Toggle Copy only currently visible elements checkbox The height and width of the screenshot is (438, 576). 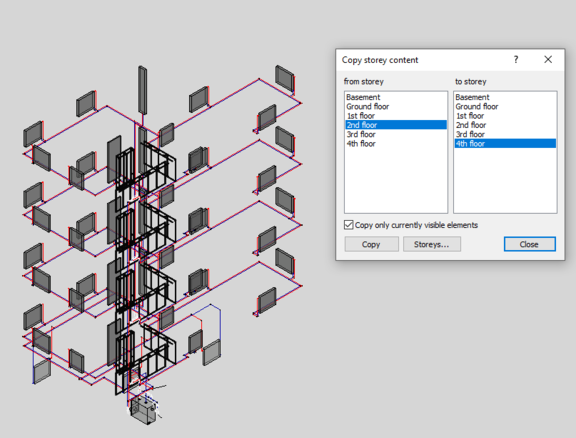point(349,225)
